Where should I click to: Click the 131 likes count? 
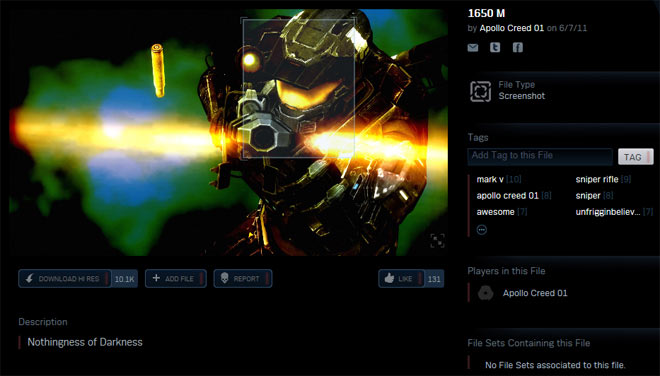[434, 279]
